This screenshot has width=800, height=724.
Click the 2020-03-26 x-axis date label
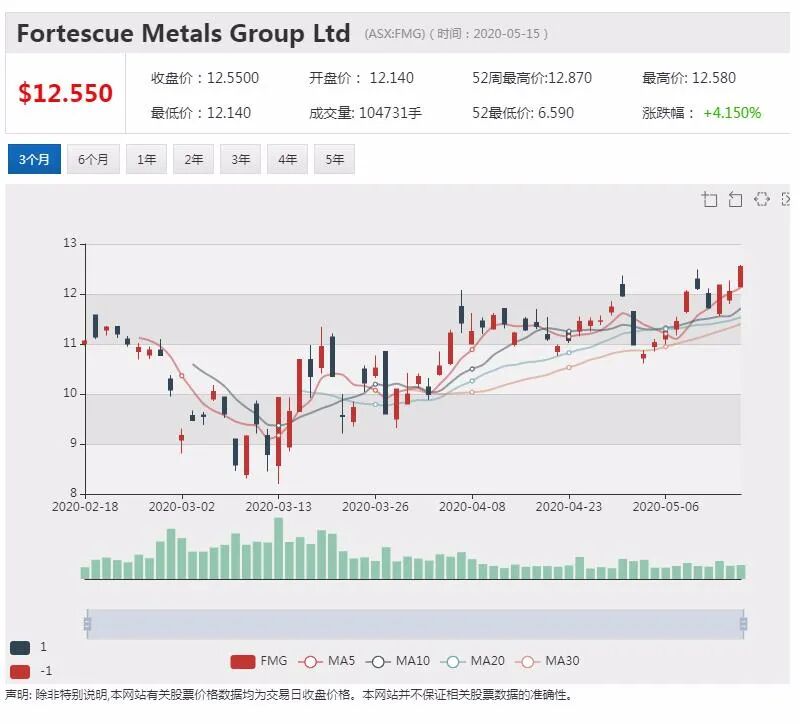(x=376, y=507)
